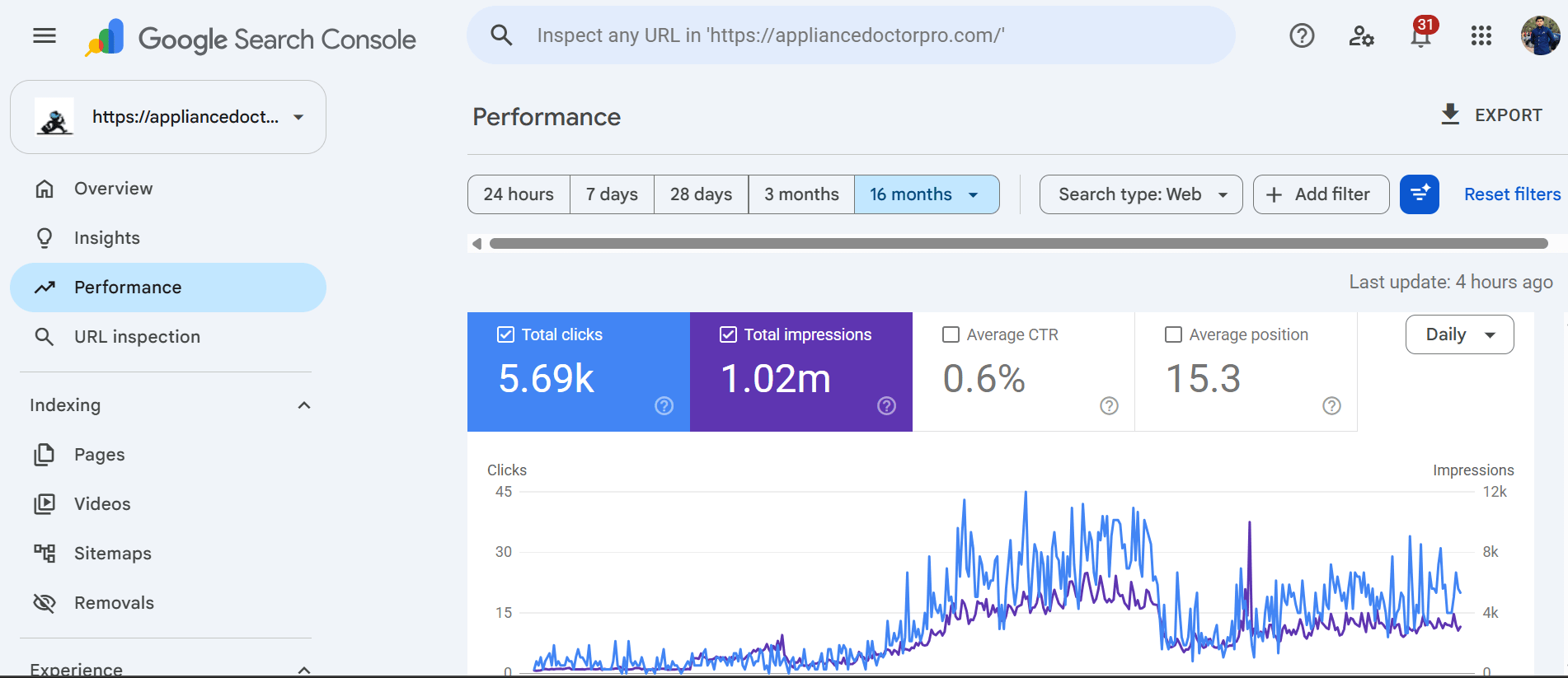Screen dimensions: 1568x678
Task: Collapse the Indexing section
Action: [x=304, y=405]
